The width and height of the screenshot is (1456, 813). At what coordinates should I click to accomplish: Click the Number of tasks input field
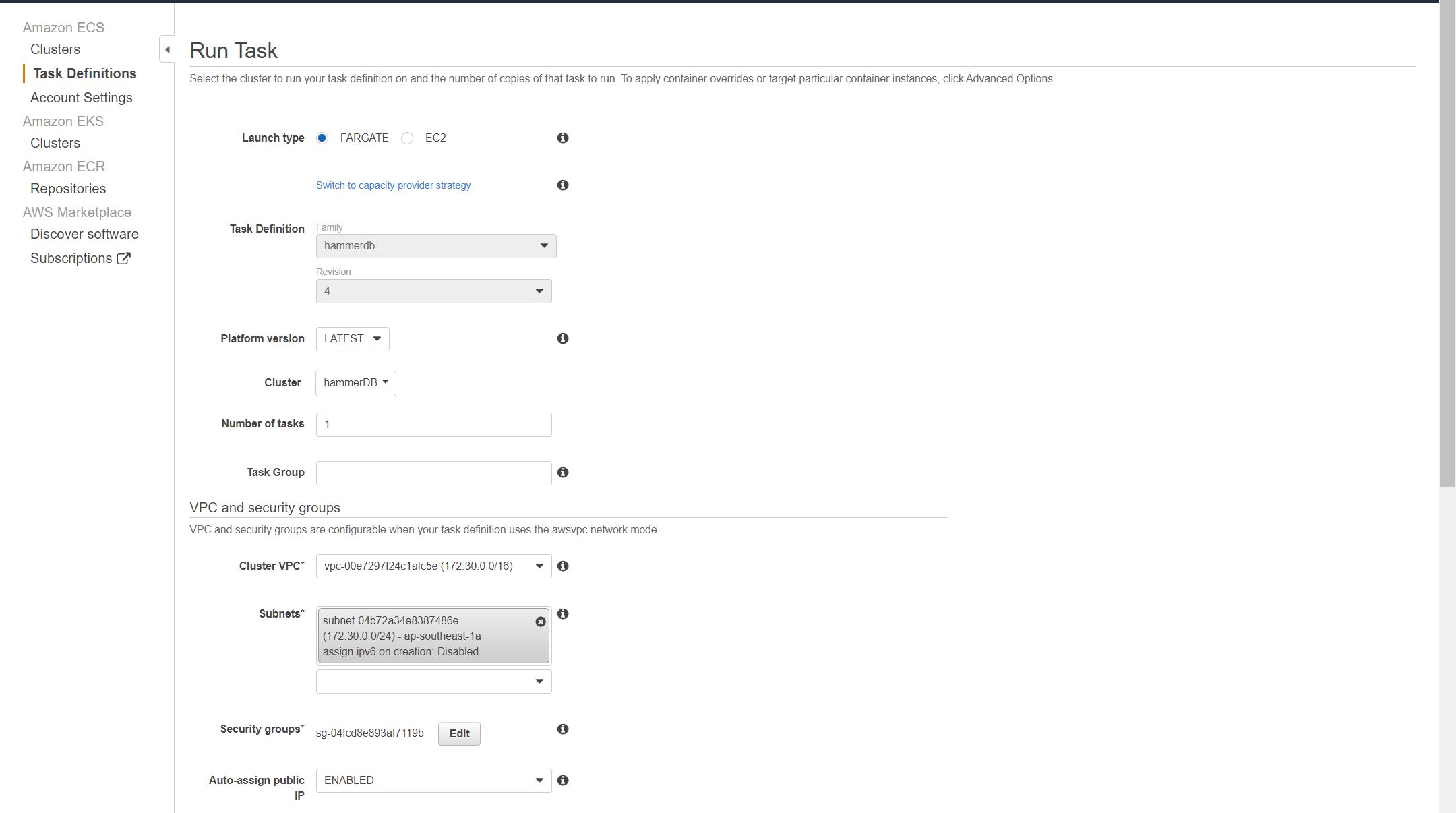[433, 425]
